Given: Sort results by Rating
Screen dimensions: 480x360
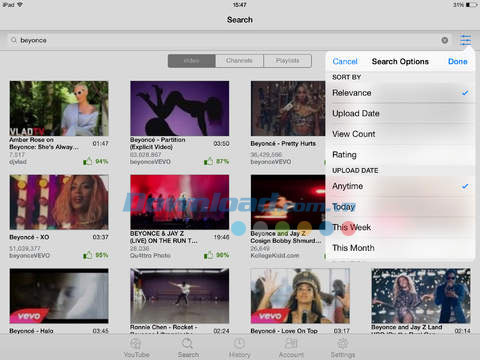Looking at the screenshot, I should (400, 155).
